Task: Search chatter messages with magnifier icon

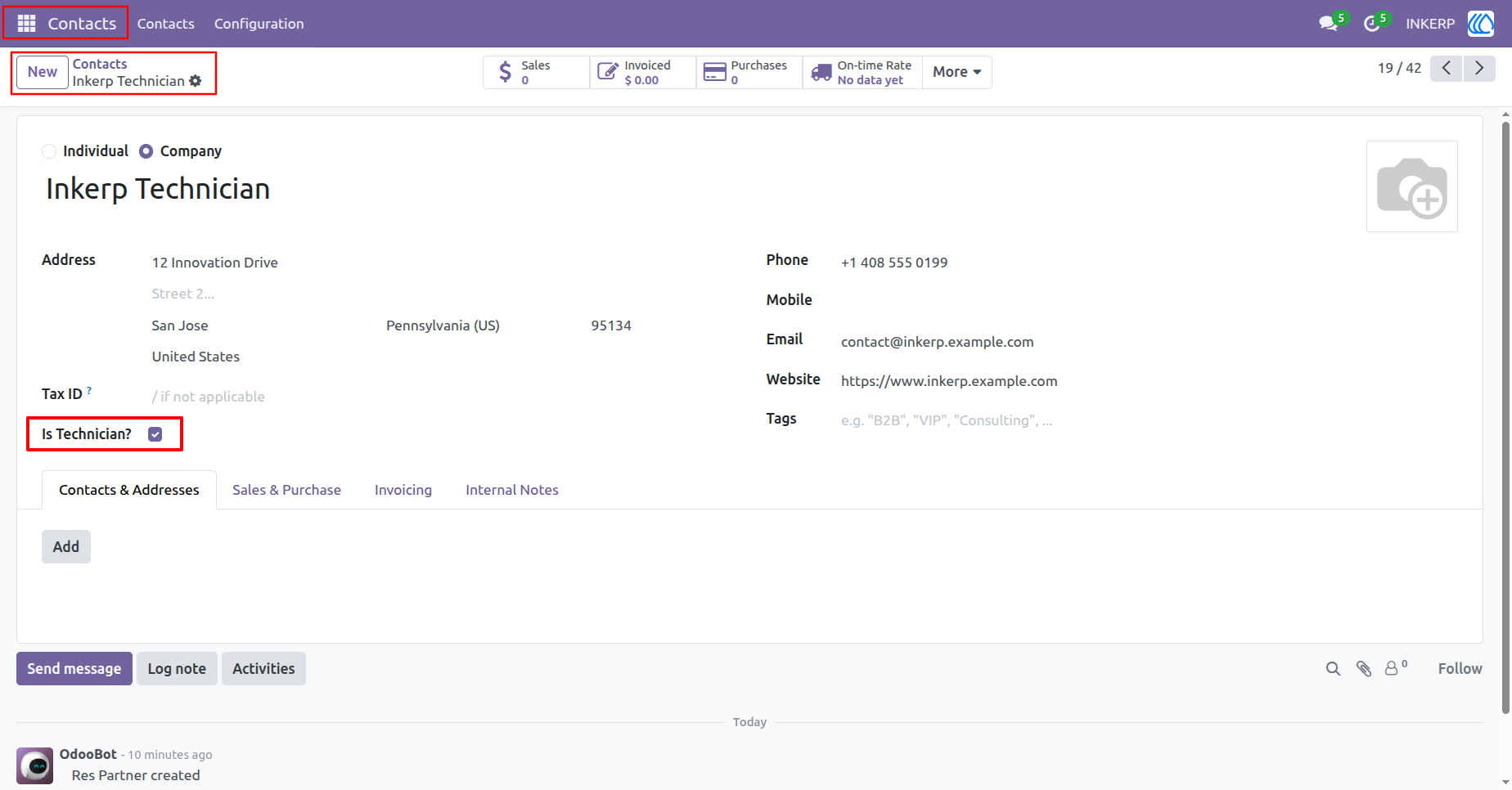Action: pyautogui.click(x=1333, y=669)
